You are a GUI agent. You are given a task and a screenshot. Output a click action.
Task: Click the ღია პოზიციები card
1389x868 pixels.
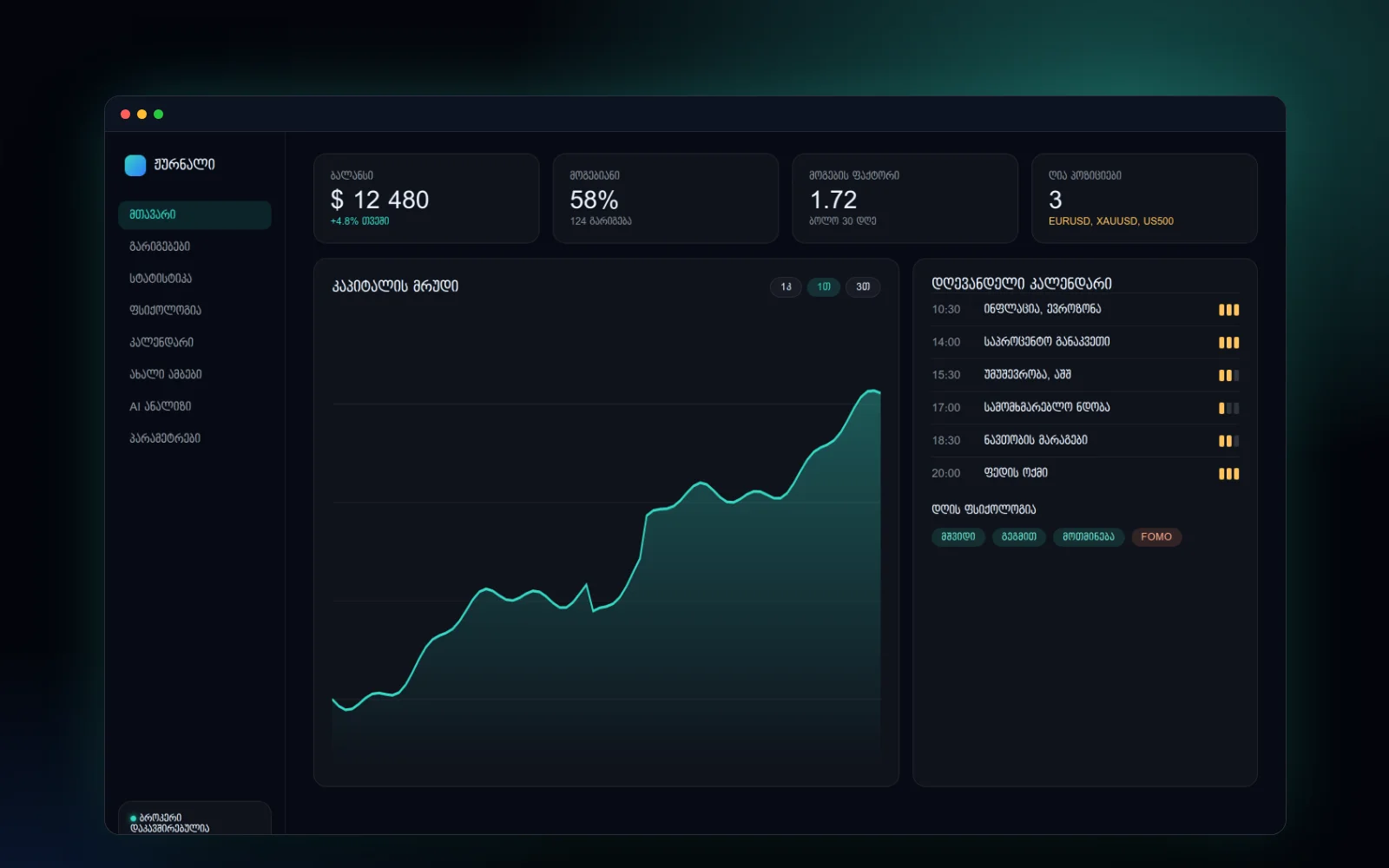tap(1144, 198)
